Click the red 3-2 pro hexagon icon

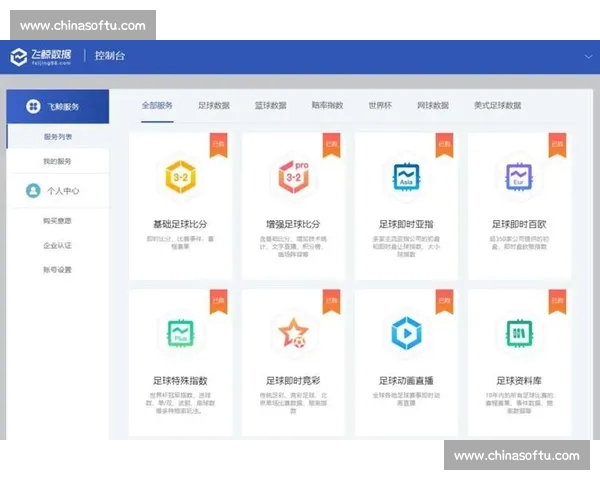click(293, 177)
